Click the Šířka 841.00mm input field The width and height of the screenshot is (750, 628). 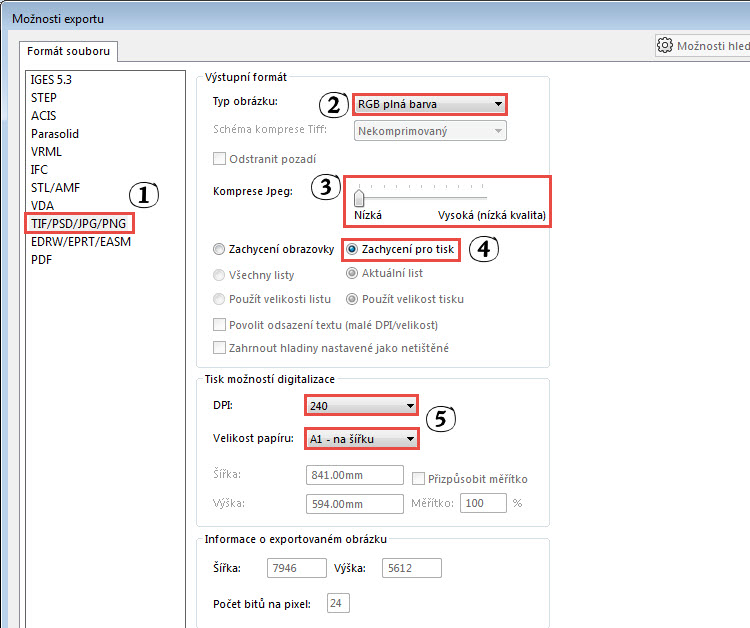354,478
